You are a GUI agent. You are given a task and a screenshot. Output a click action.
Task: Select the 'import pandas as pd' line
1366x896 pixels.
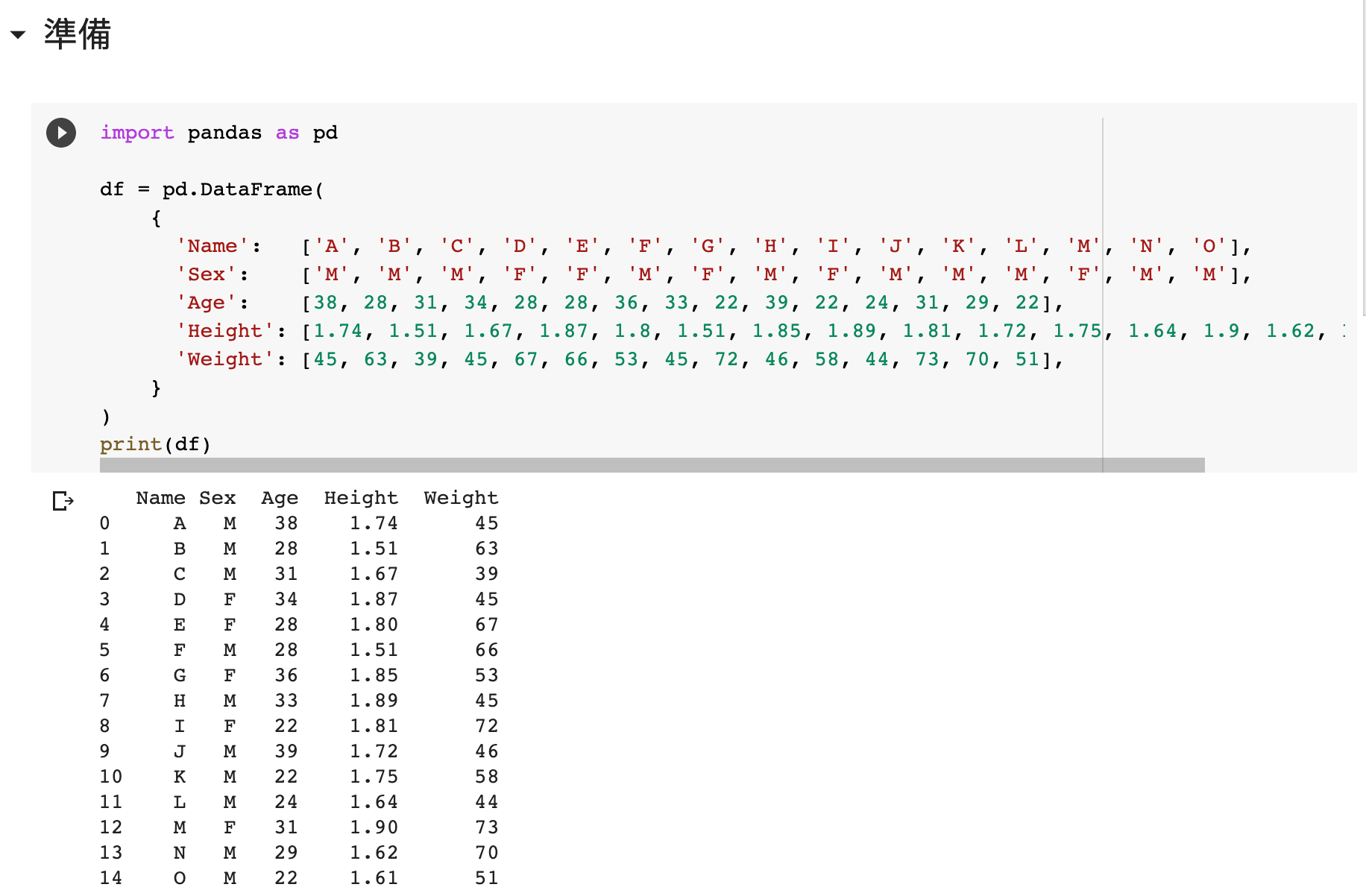tap(219, 133)
